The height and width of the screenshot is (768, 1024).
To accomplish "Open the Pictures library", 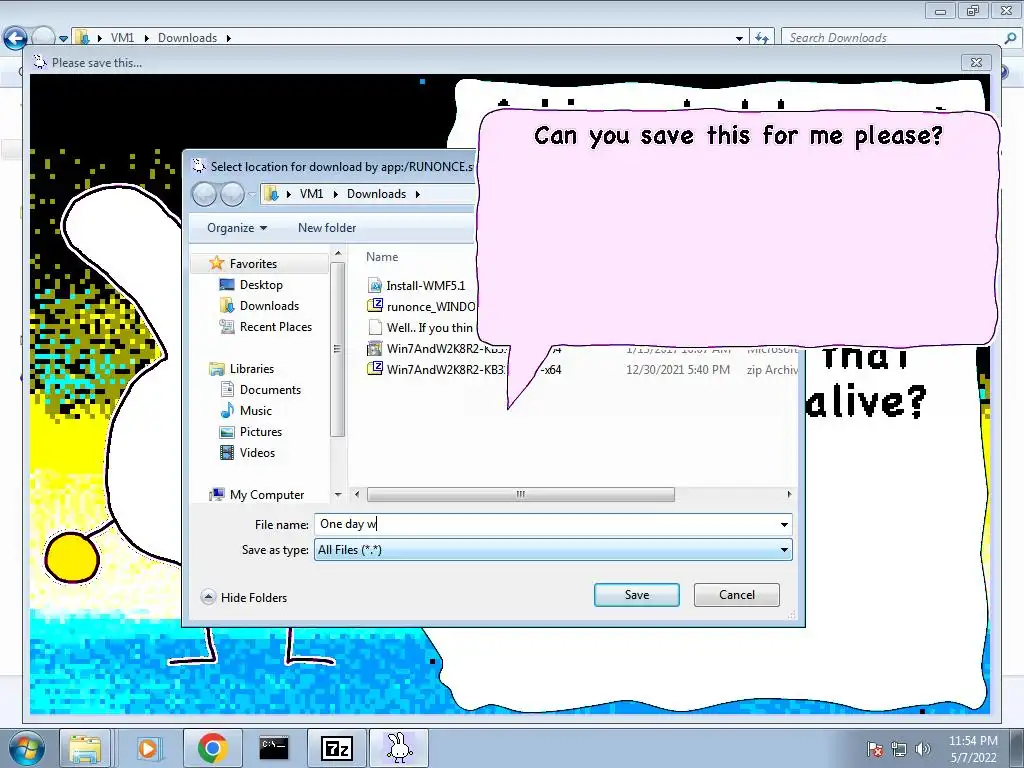I will pos(261,432).
